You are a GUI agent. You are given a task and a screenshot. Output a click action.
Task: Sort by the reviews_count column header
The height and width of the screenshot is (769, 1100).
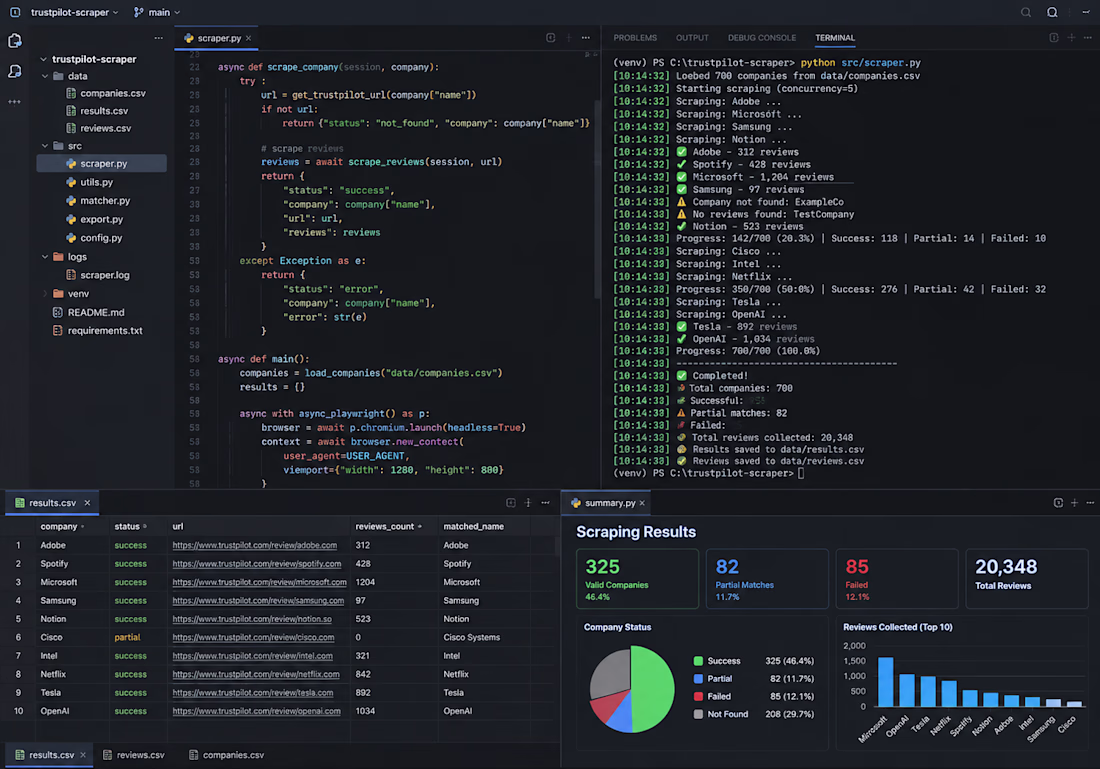tap(388, 526)
